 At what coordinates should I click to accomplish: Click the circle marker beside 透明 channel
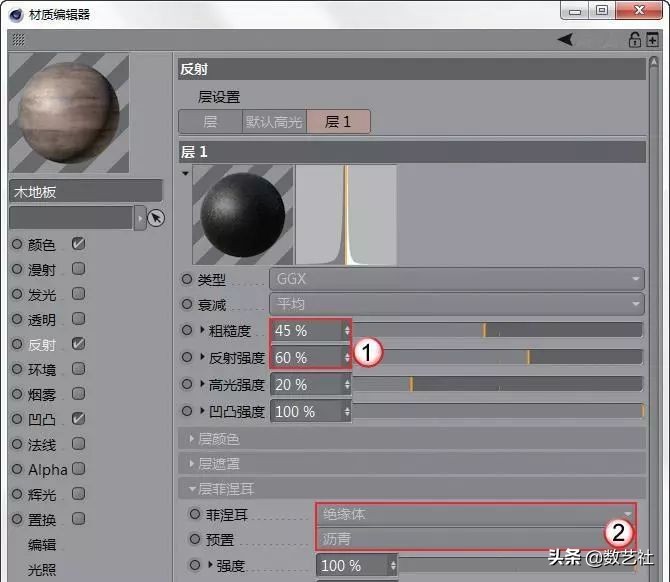[x=17, y=319]
